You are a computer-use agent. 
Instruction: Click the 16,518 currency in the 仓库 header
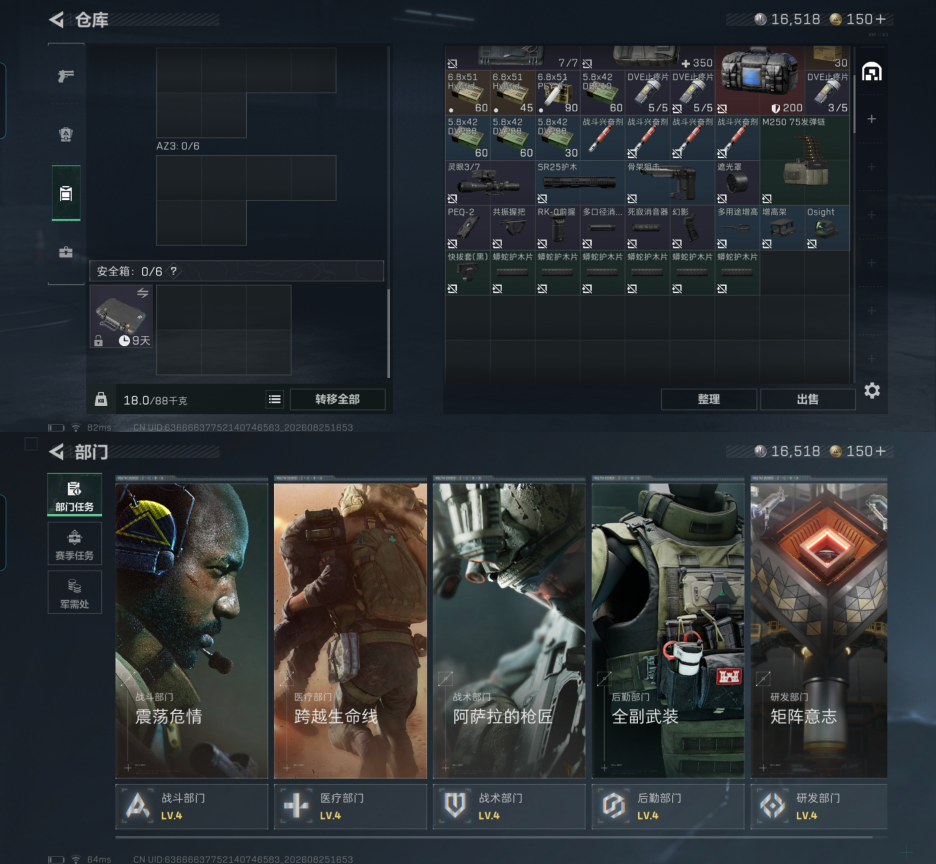[787, 20]
